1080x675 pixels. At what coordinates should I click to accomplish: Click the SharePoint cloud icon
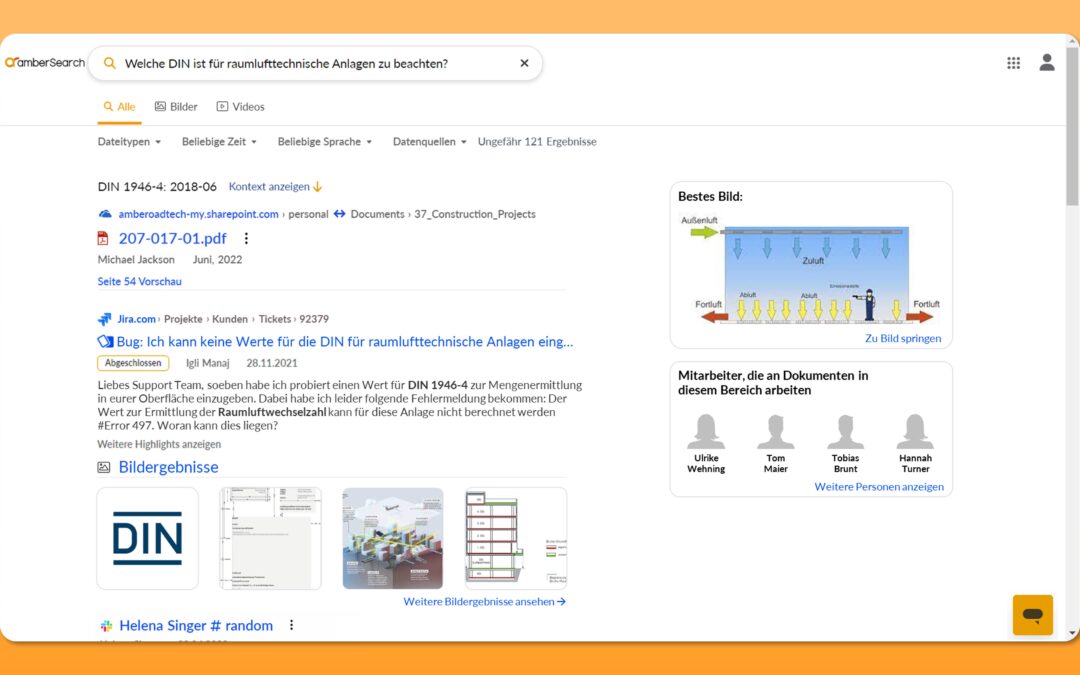pyautogui.click(x=105, y=214)
